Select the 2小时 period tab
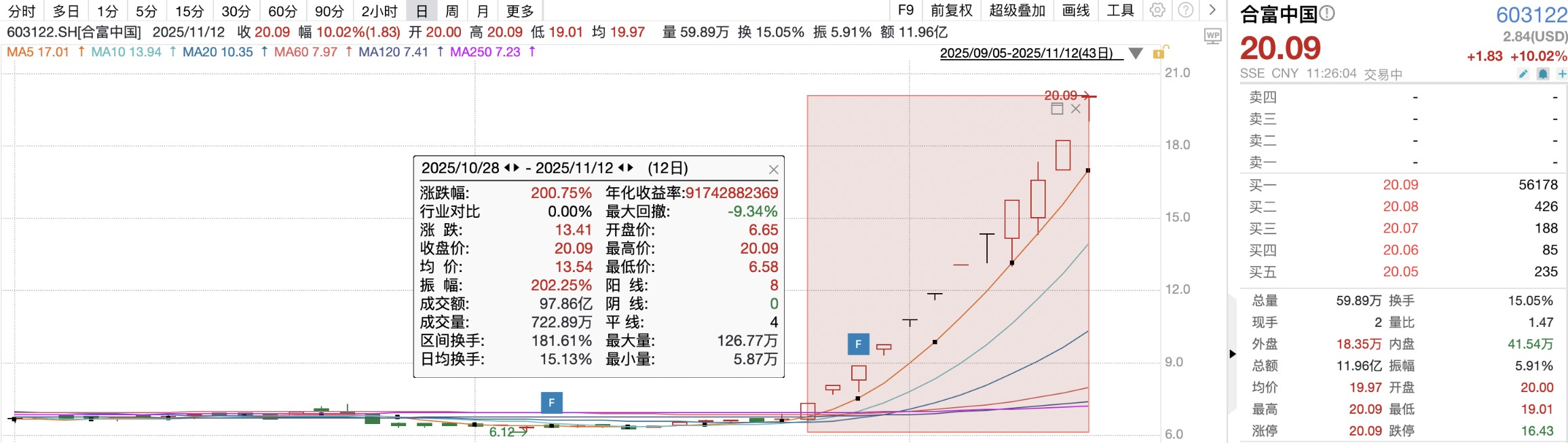1568x443 pixels. click(x=379, y=11)
